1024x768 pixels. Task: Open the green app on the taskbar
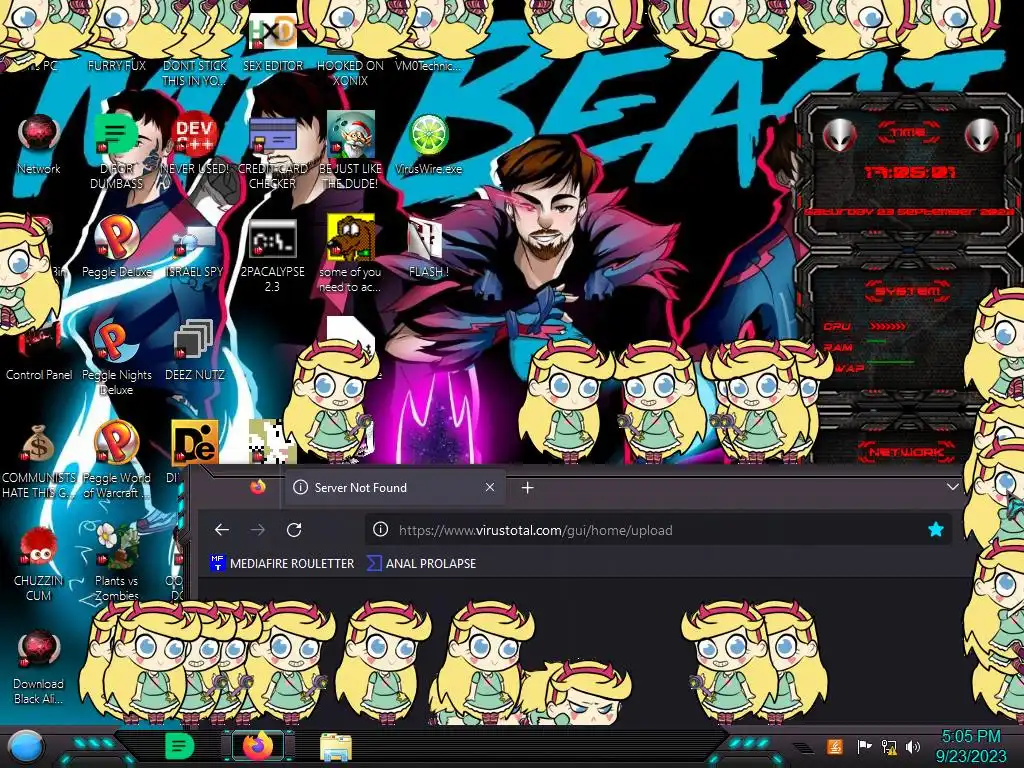tap(179, 746)
